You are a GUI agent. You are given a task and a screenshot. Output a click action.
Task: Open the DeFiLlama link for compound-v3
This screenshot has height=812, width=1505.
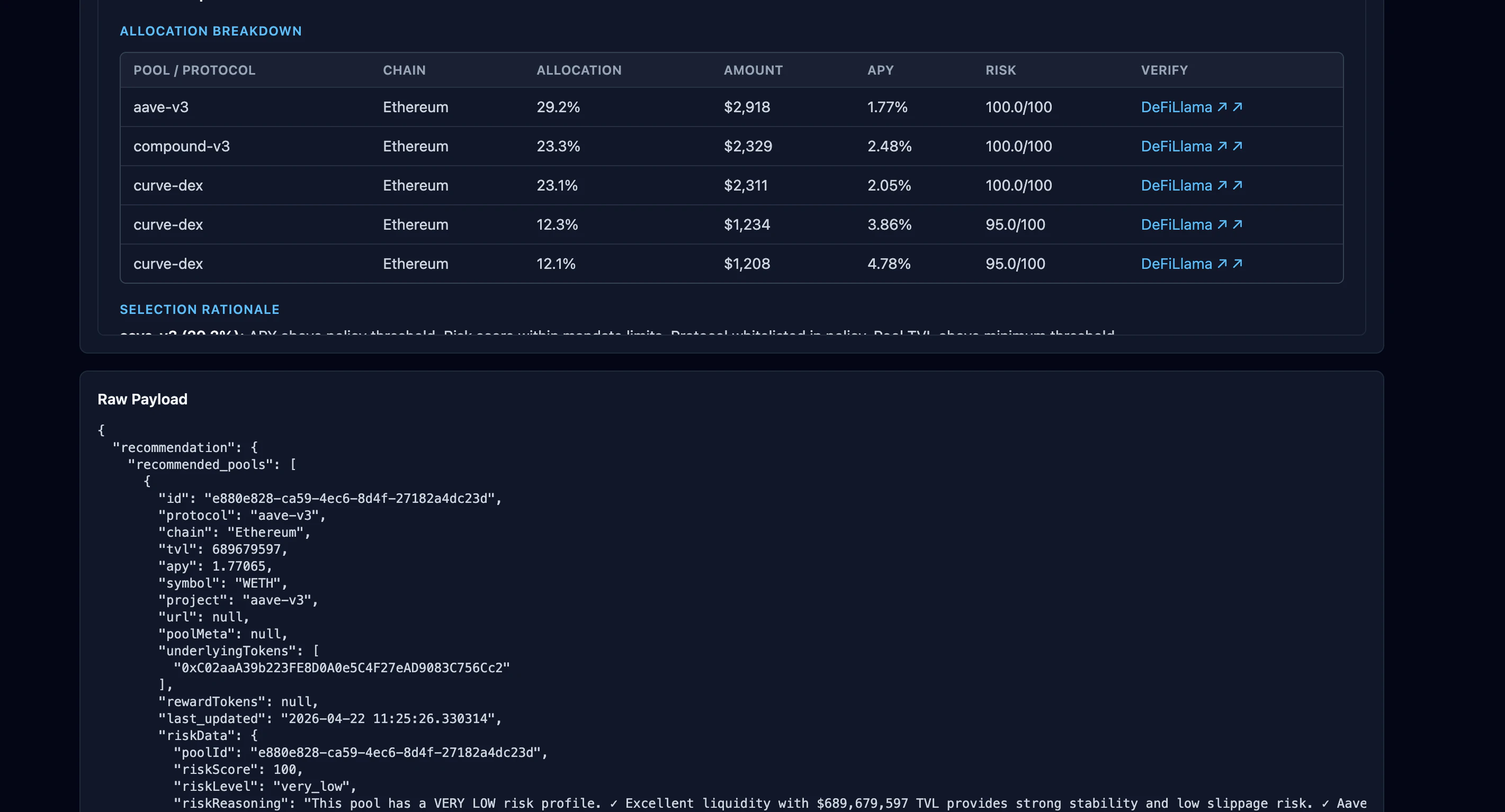click(x=1177, y=146)
